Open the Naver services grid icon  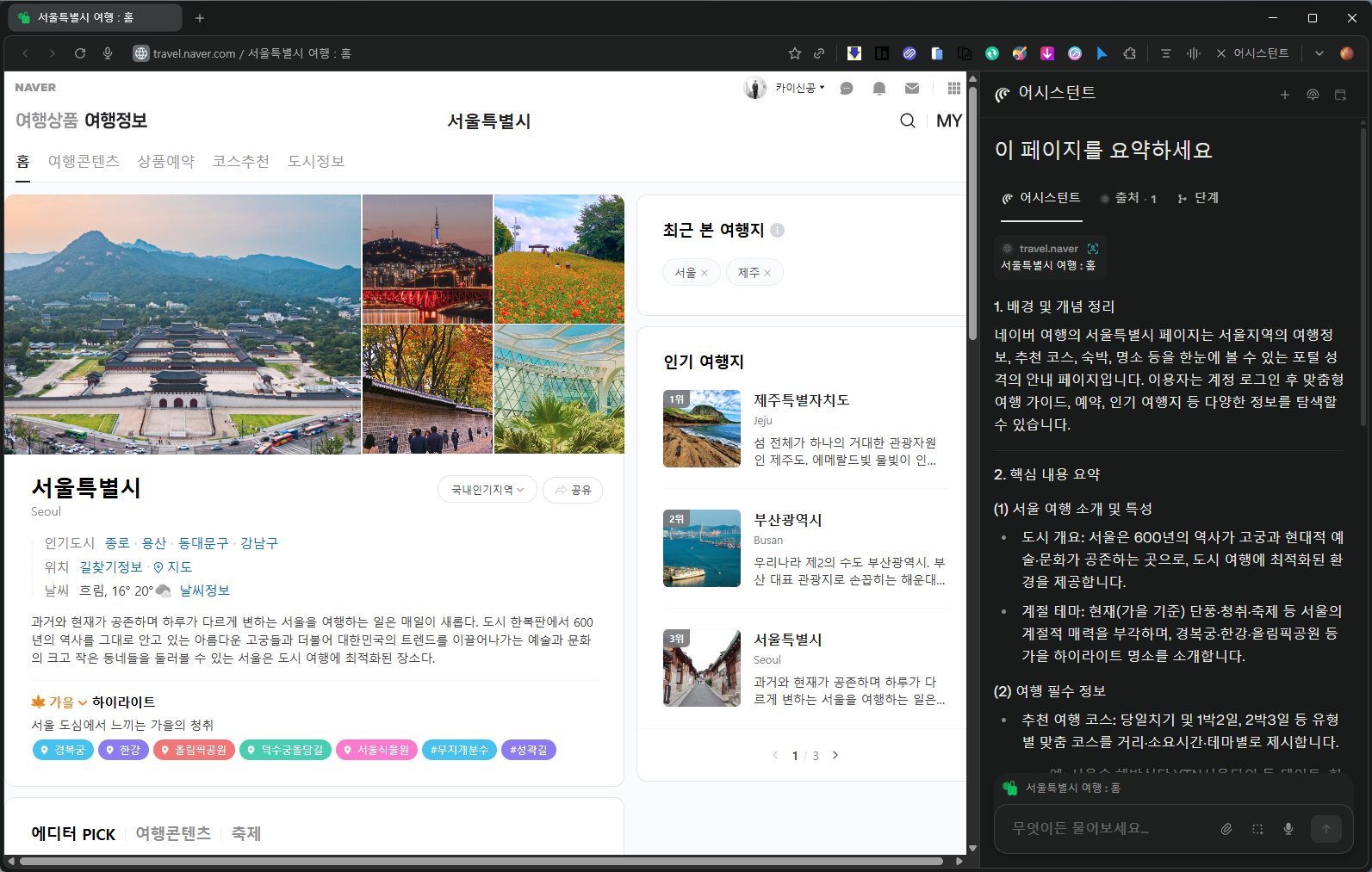[954, 88]
